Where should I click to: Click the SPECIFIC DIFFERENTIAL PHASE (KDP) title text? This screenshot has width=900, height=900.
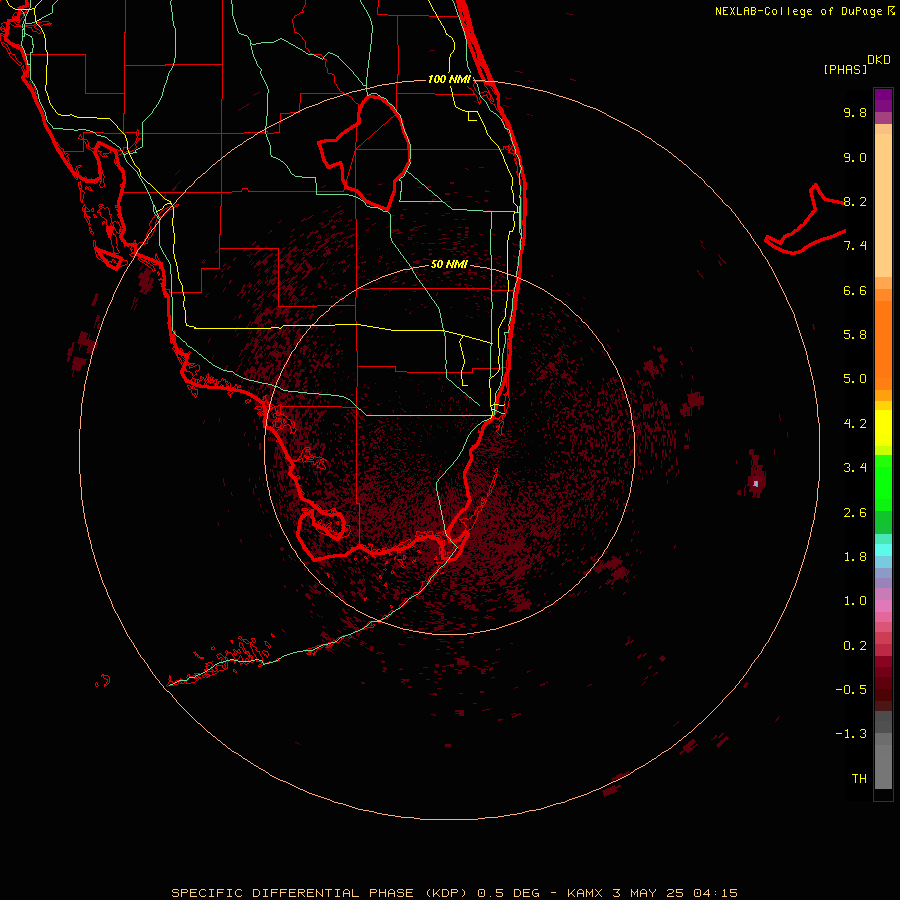317,893
